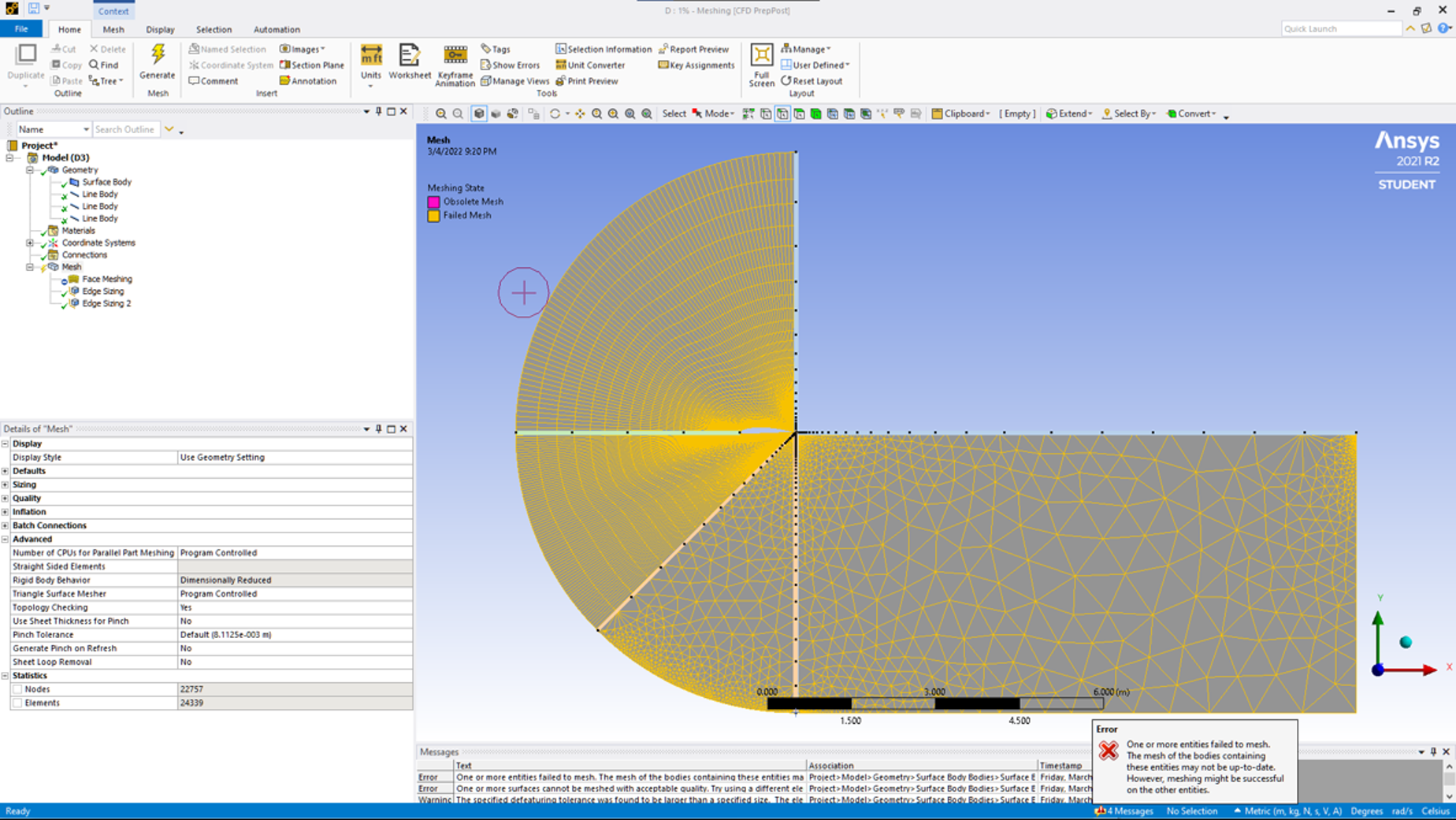Expand the Sizing details group
The width and height of the screenshot is (1456, 820).
(x=6, y=485)
